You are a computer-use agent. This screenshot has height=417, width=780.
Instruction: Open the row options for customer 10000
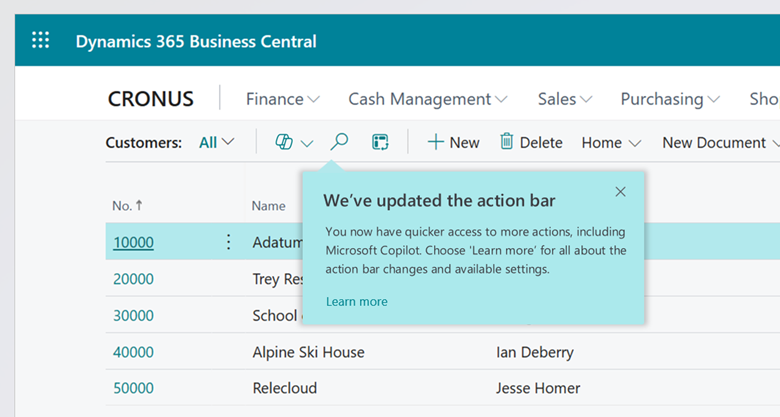tap(228, 242)
